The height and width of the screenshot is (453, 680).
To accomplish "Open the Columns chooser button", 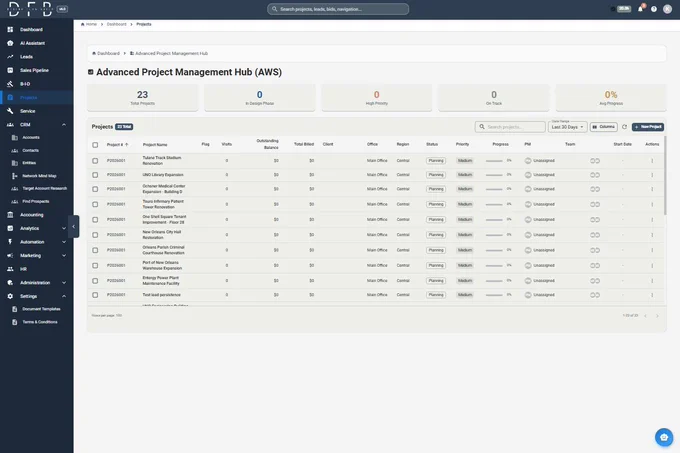I will click(x=604, y=127).
